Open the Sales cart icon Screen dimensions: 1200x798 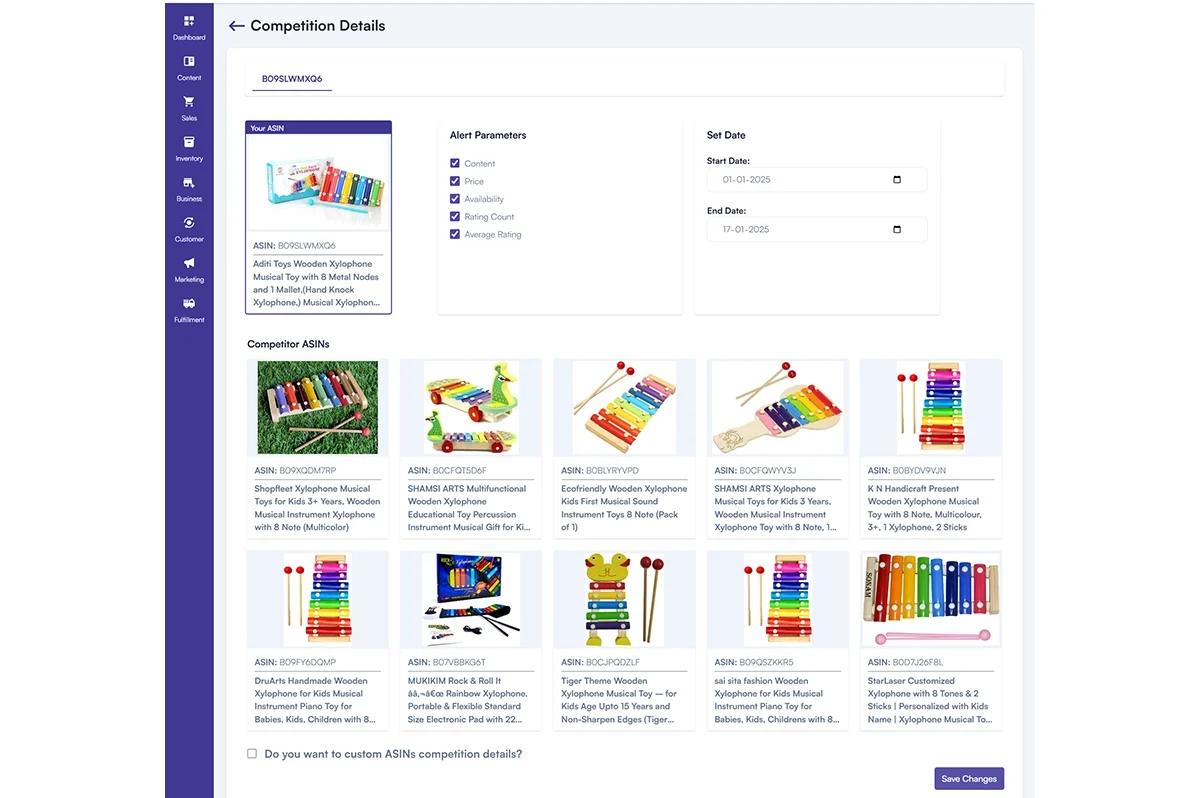pyautogui.click(x=189, y=102)
